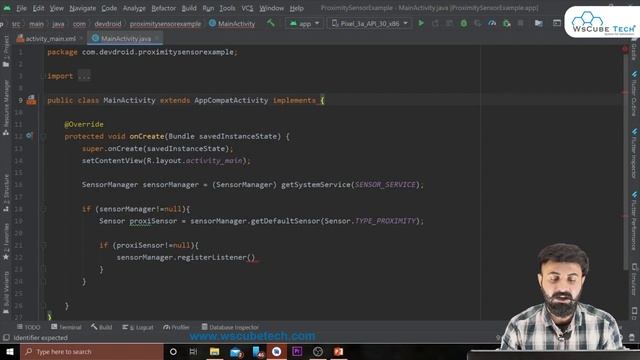Open File Explorer from the taskbar
Screen dimensions: 640x360
coord(214,351)
